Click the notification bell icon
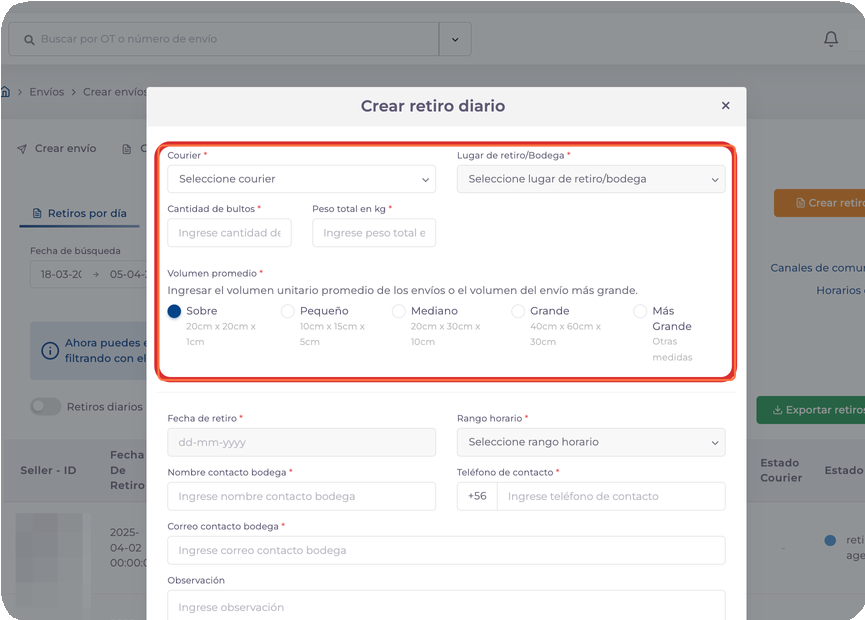 tap(830, 39)
